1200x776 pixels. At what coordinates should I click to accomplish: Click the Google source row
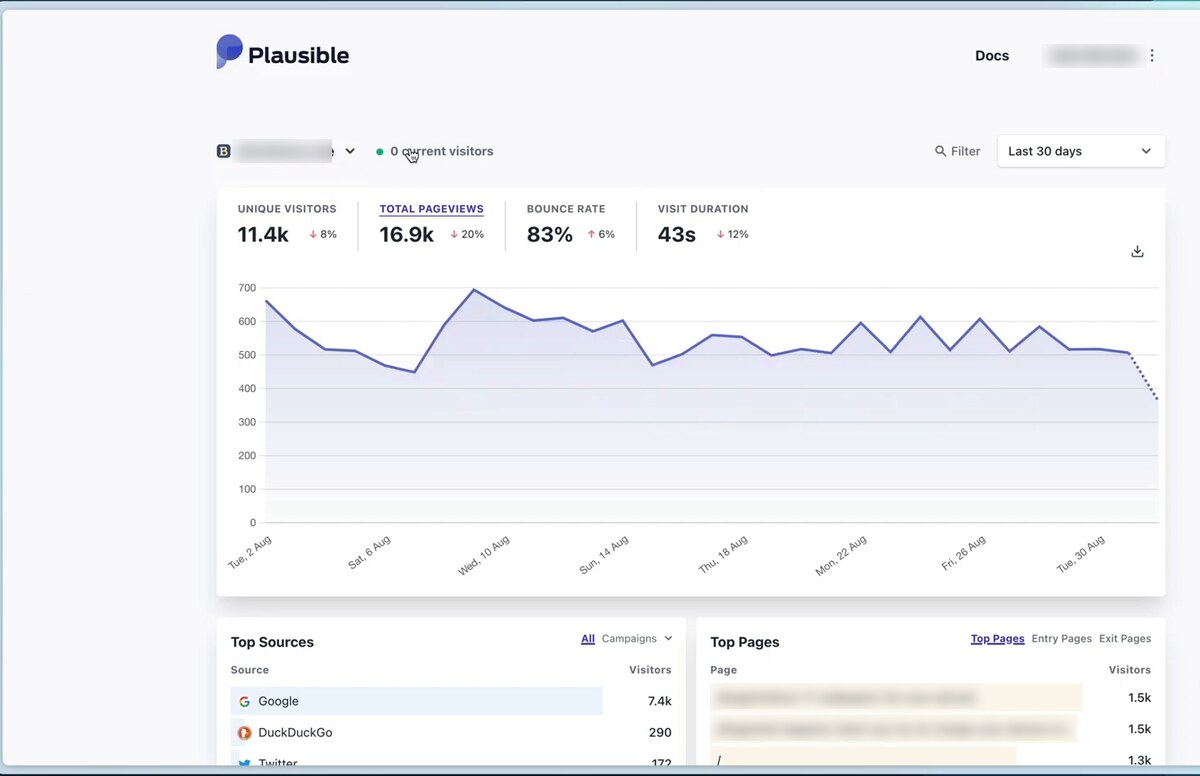pyautogui.click(x=451, y=701)
